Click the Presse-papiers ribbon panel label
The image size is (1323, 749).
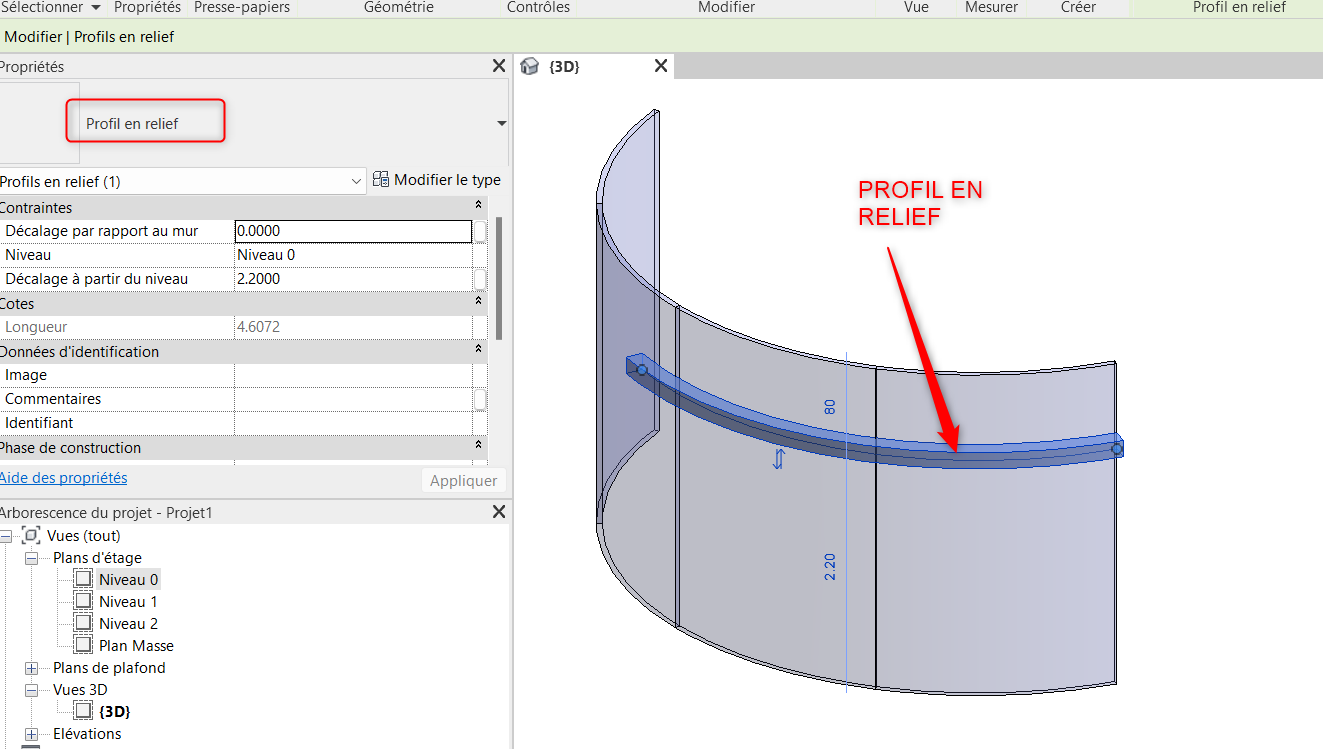(x=242, y=7)
